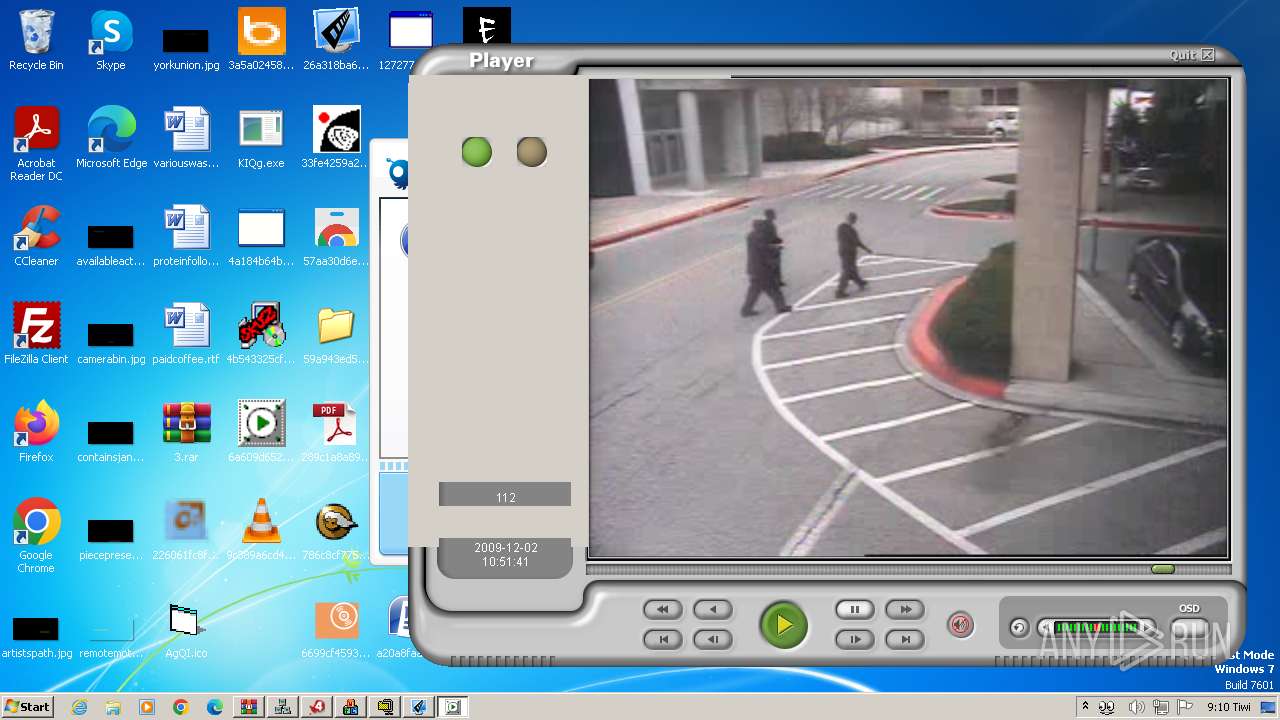The image size is (1280, 720).
Task: Select the camerabin.jpg file
Action: click(x=111, y=340)
